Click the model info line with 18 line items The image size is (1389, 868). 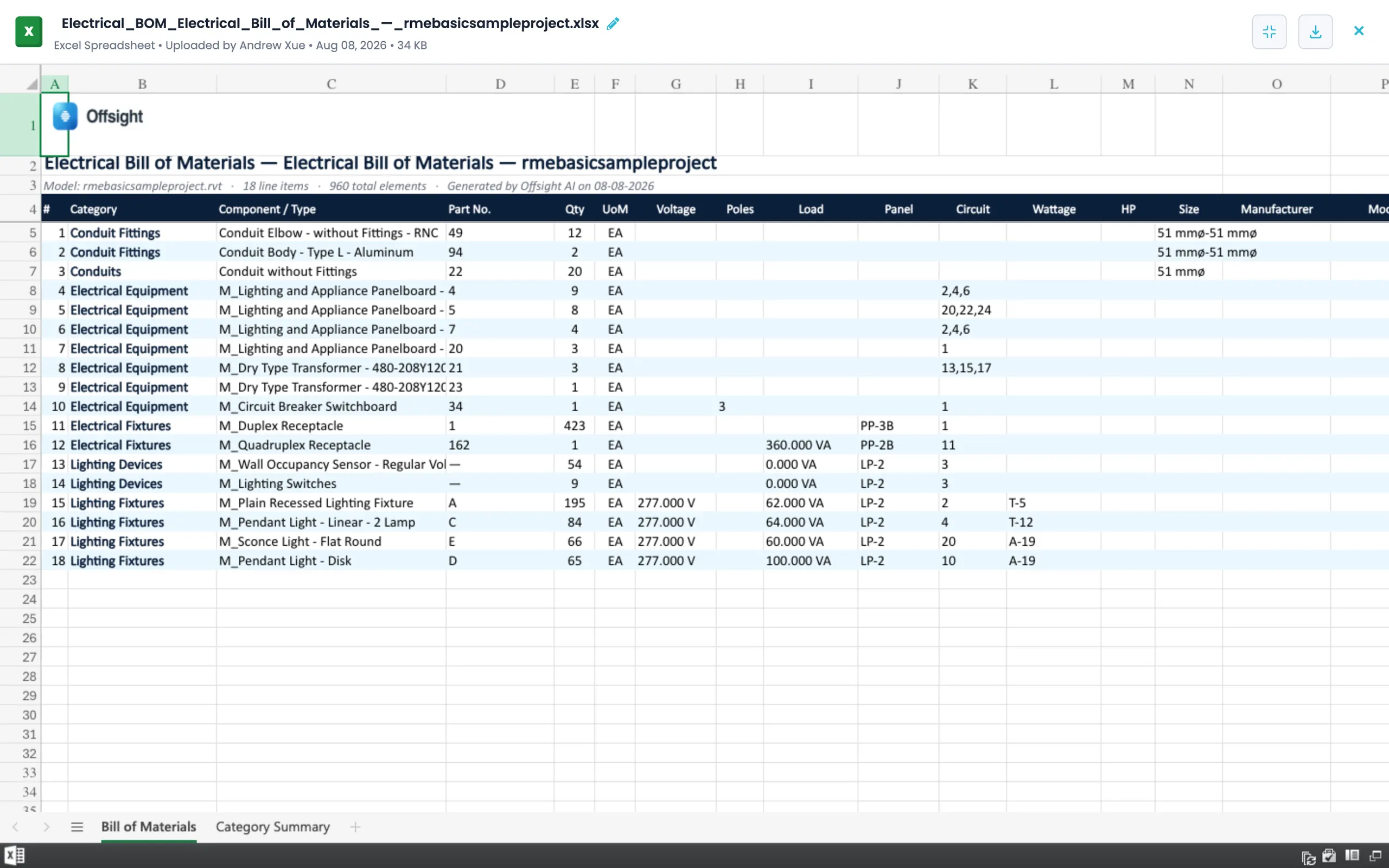point(349,186)
